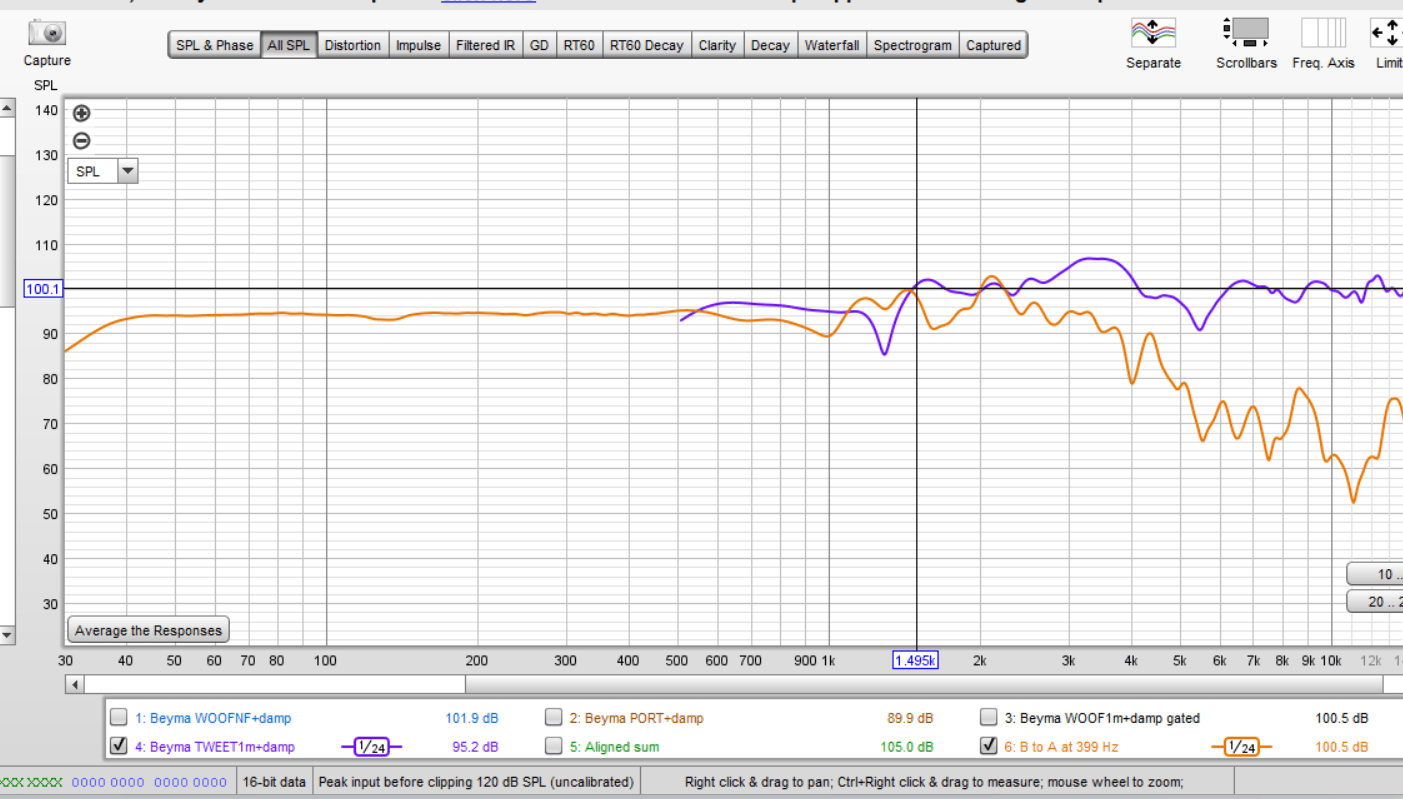Zoom in with the plus magnifier icon
Image resolution: width=1403 pixels, height=799 pixels.
pos(82,113)
